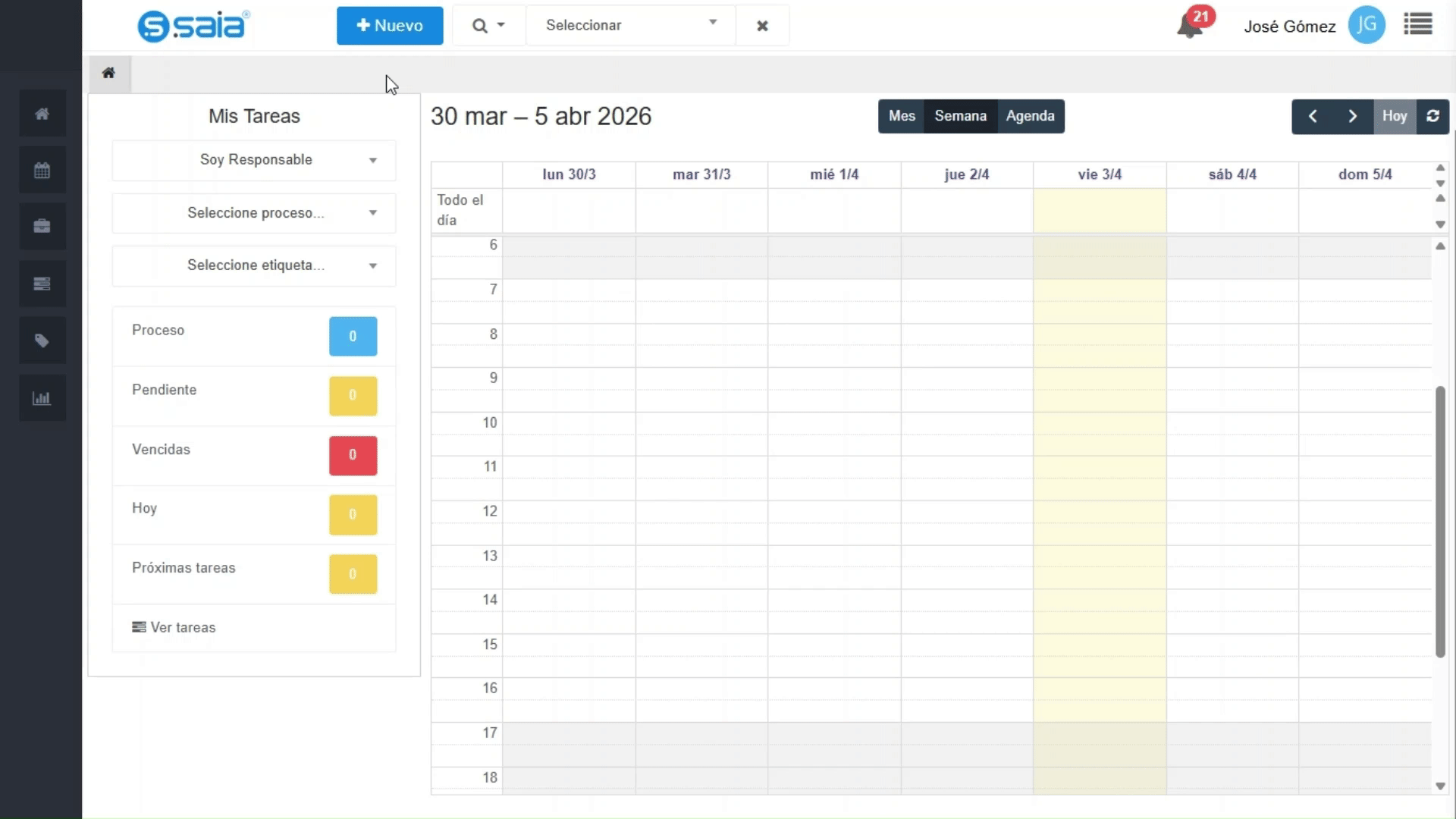1456x819 pixels.
Task: Click the calendar icon in sidebar
Action: (42, 170)
